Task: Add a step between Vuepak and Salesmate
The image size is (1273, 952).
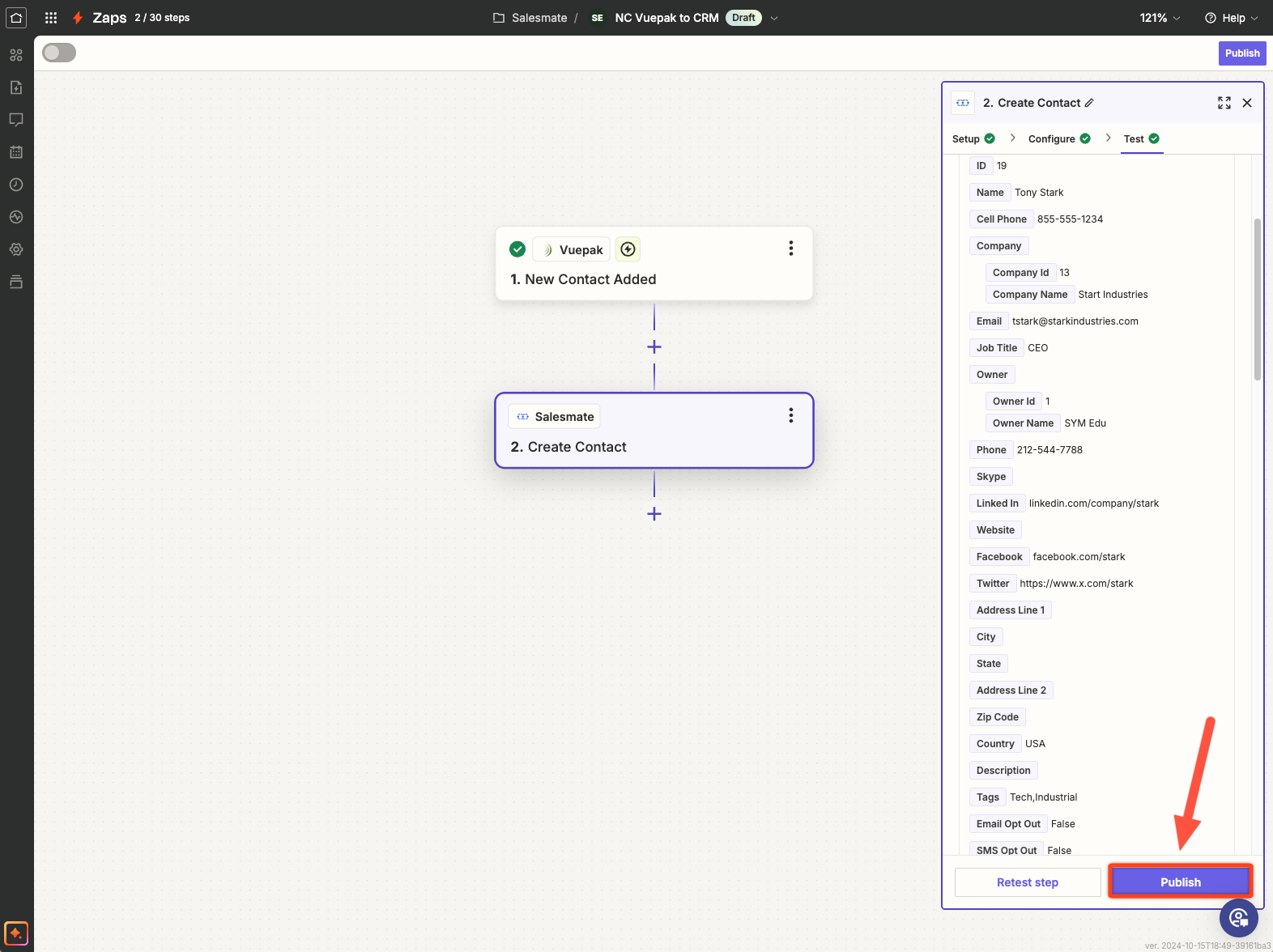Action: tap(654, 347)
